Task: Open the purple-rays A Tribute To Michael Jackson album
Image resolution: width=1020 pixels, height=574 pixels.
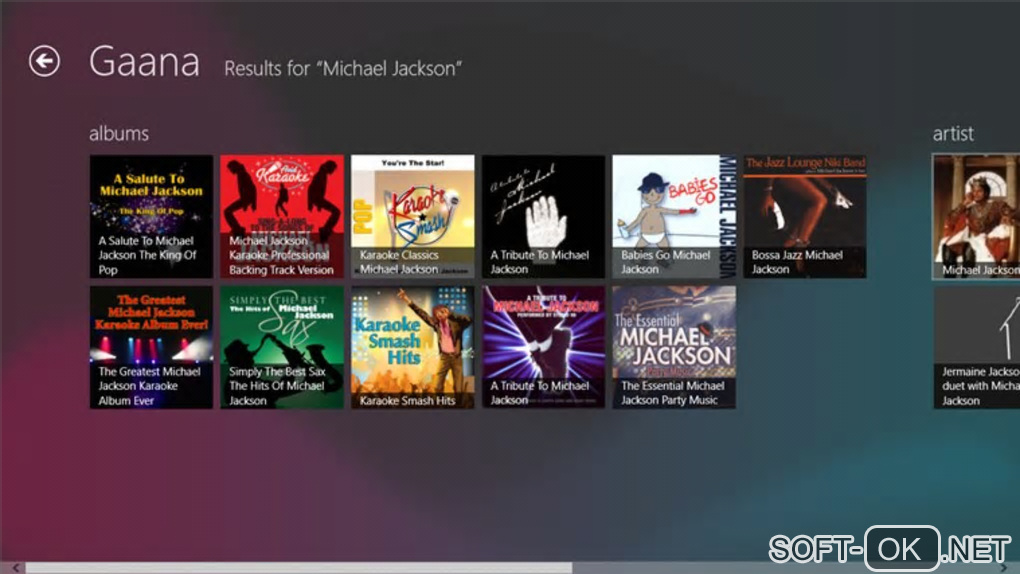Action: [543, 348]
